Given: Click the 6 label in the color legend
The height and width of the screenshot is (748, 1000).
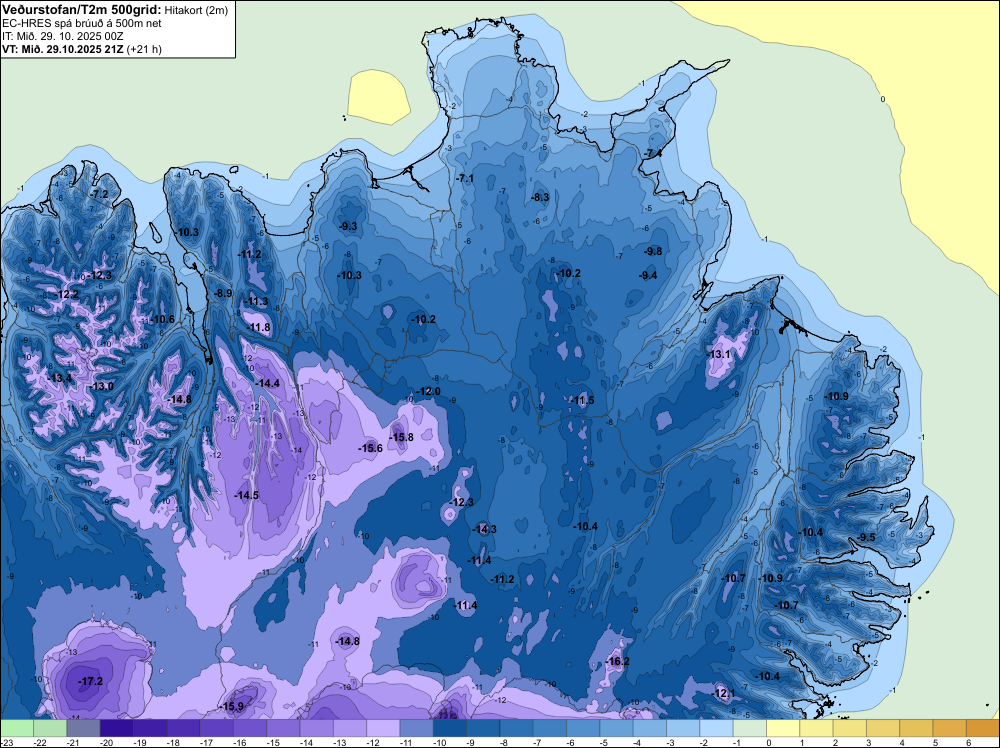Looking at the screenshot, I should click(969, 742).
